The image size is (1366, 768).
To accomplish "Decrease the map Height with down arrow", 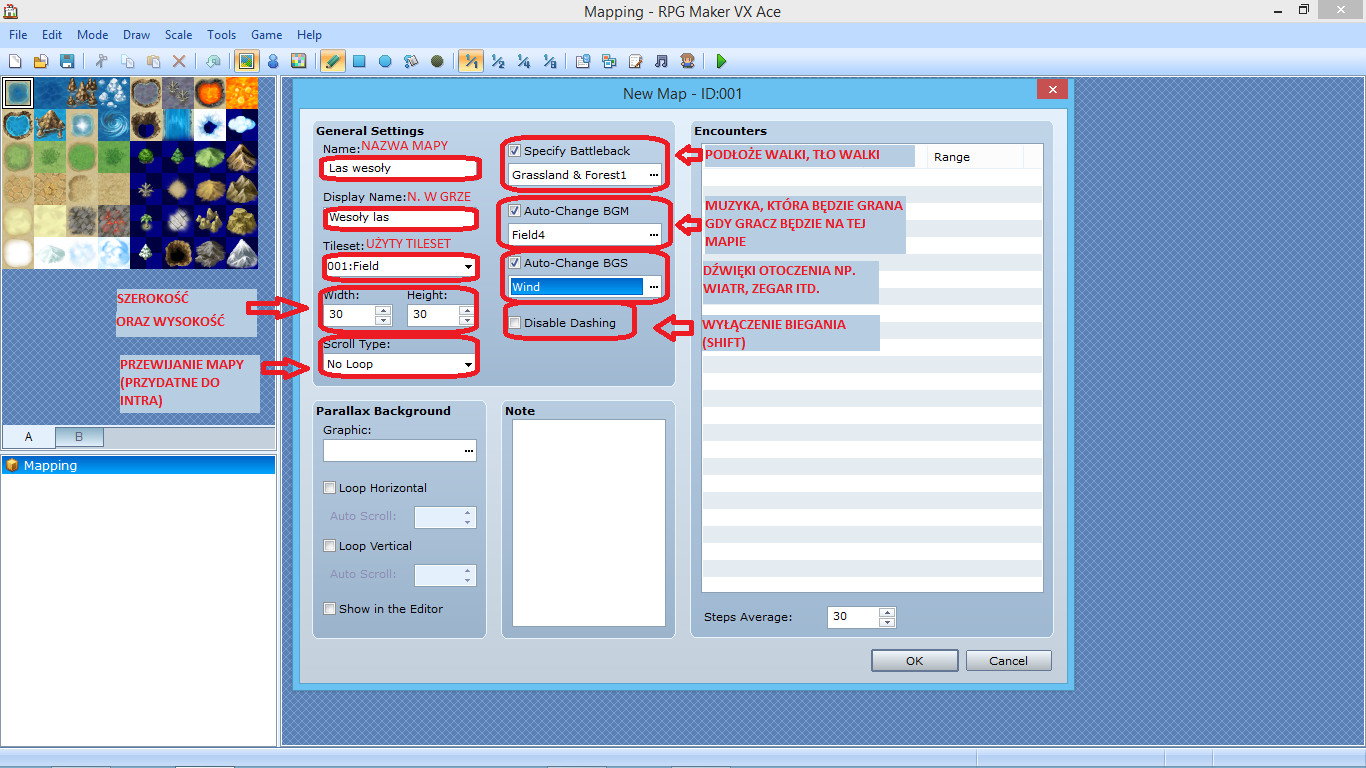I will click(467, 319).
